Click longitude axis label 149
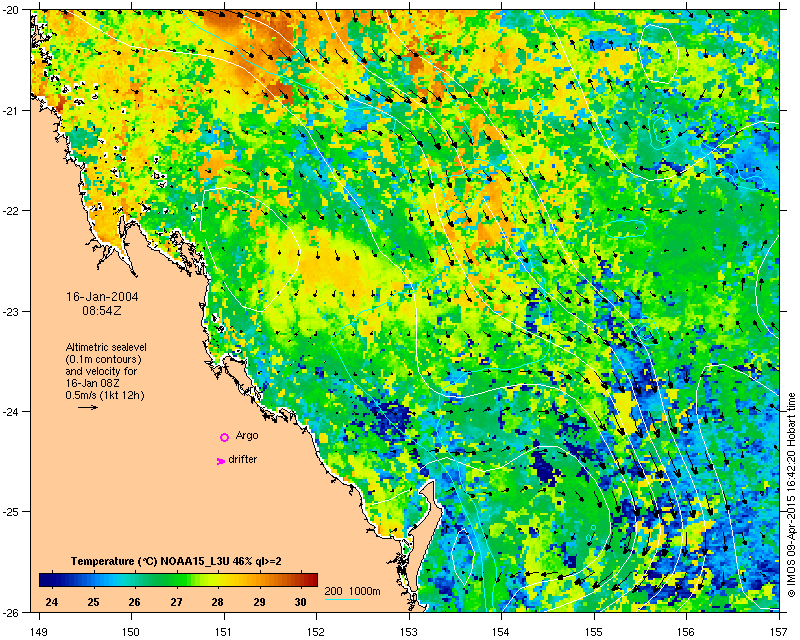The image size is (800, 640). [x=39, y=632]
